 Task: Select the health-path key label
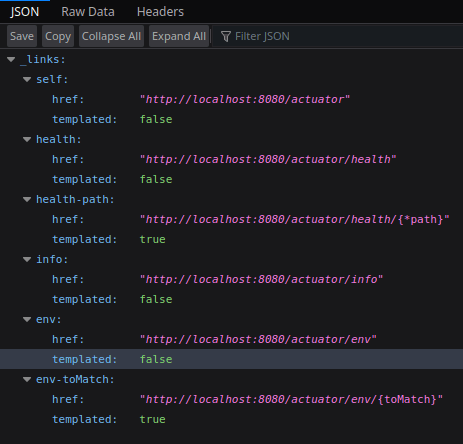(75, 199)
